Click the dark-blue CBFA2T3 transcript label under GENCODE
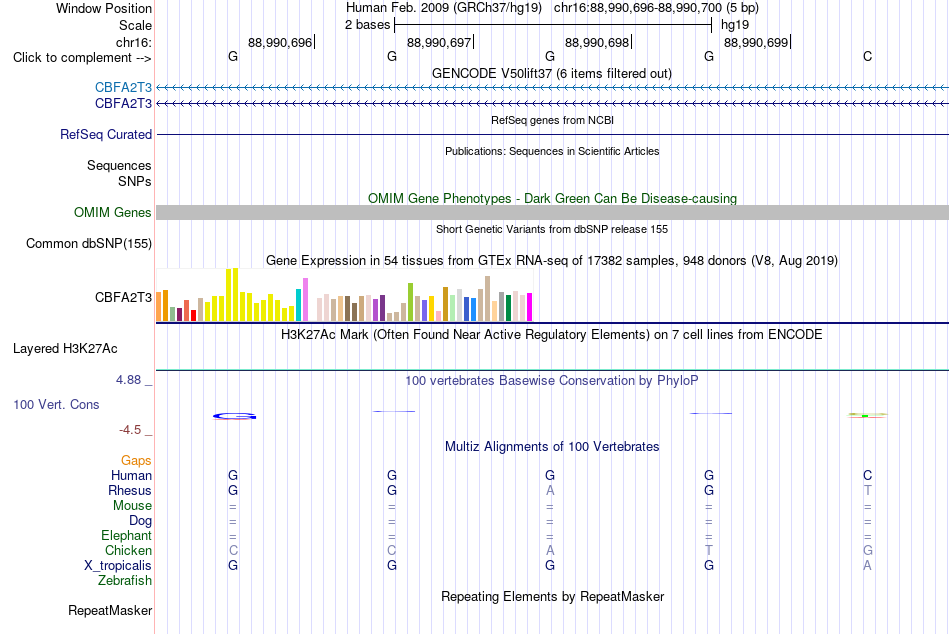The height and width of the screenshot is (634, 950). (x=123, y=104)
